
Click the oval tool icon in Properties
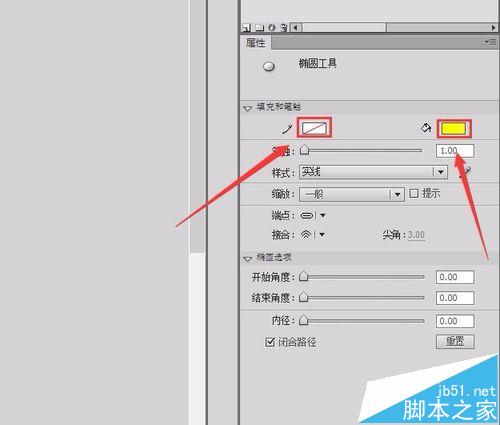click(269, 66)
